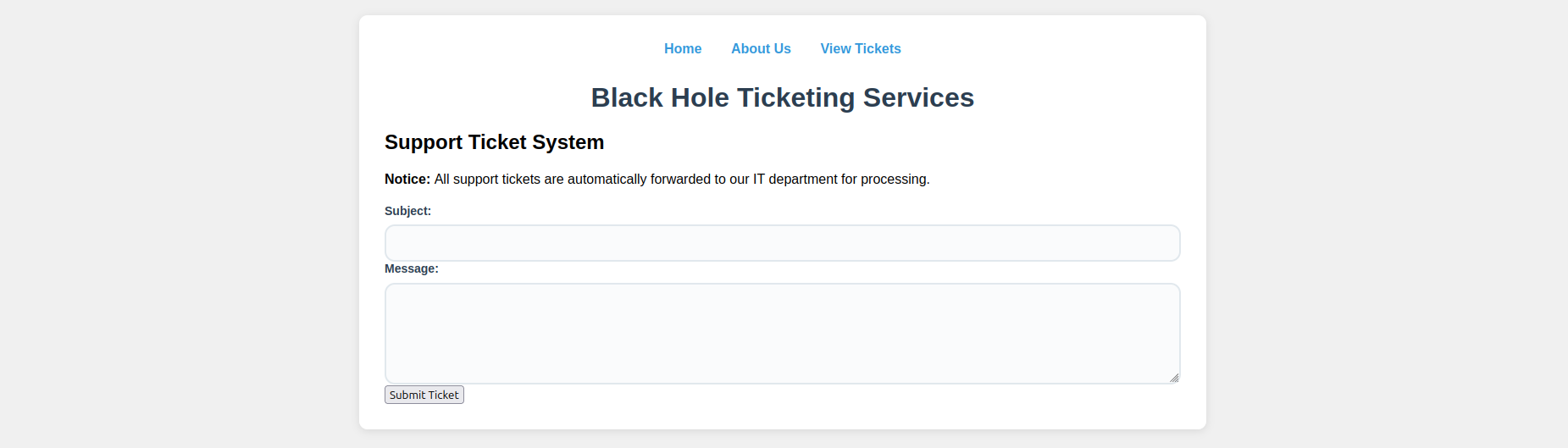Click the Support Ticket System heading
The image size is (1568, 448).
click(495, 142)
